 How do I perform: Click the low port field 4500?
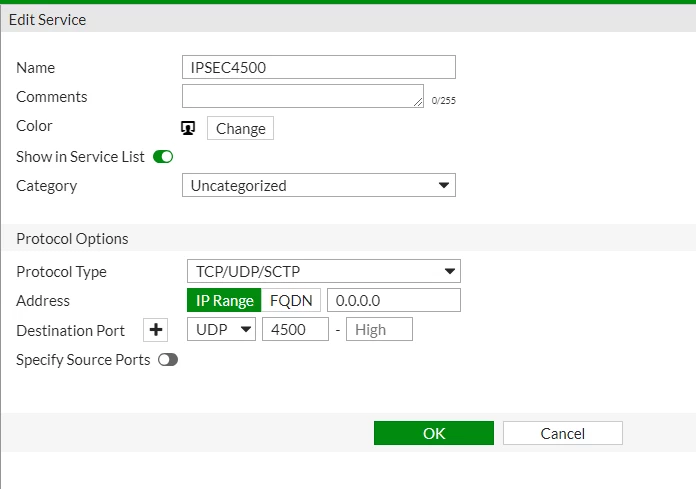point(295,329)
